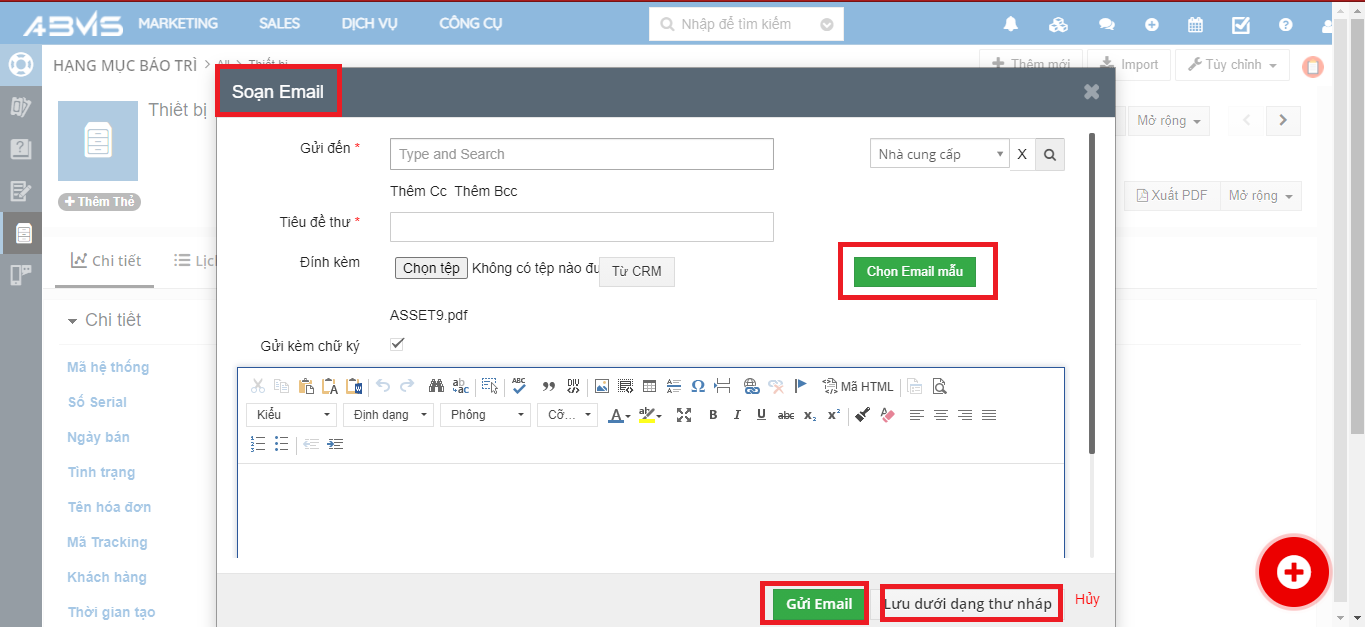This screenshot has height=627, width=1365.
Task: Open the text color picker
Action: point(620,415)
